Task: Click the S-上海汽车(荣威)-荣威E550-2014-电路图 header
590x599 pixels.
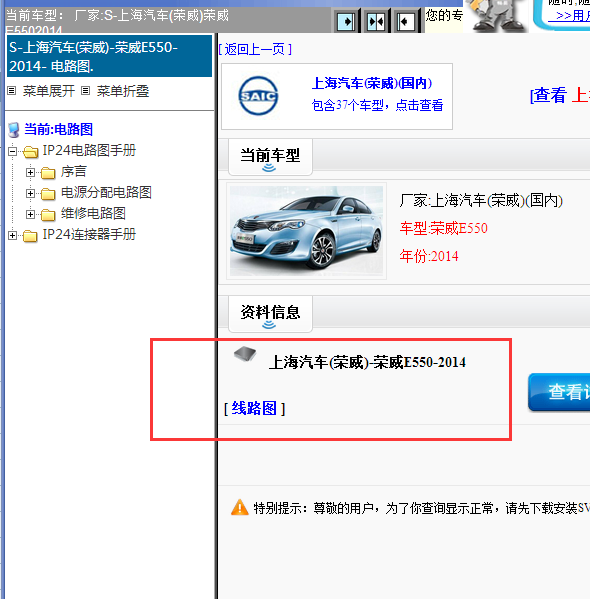Action: 109,56
